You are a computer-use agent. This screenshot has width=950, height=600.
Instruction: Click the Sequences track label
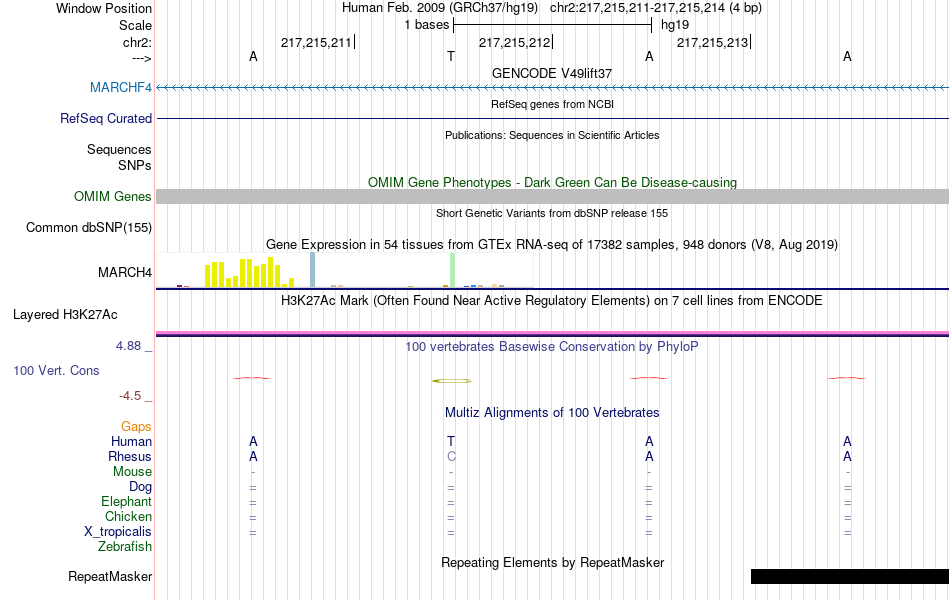click(x=119, y=149)
